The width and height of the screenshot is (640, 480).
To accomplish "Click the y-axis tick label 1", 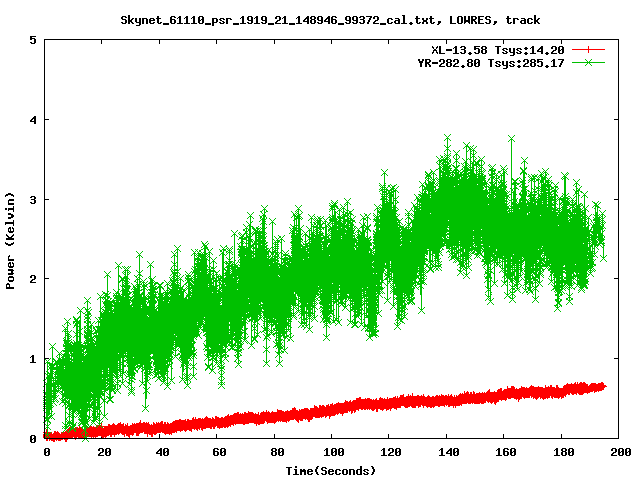I will (34, 359).
